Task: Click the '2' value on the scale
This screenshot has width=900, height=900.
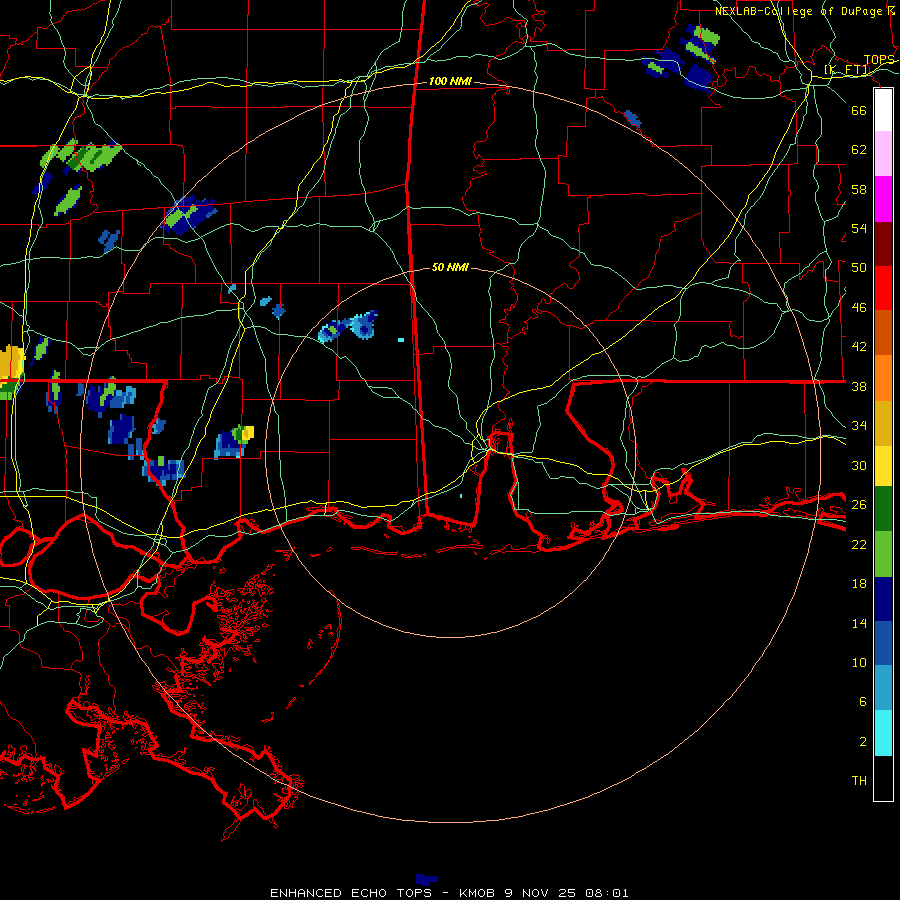Action: (863, 741)
